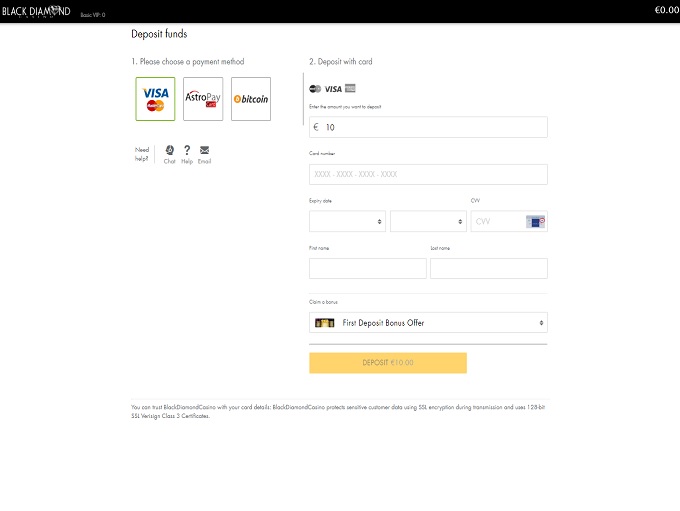Click the Last name text box
This screenshot has height=511, width=680.
(x=488, y=268)
